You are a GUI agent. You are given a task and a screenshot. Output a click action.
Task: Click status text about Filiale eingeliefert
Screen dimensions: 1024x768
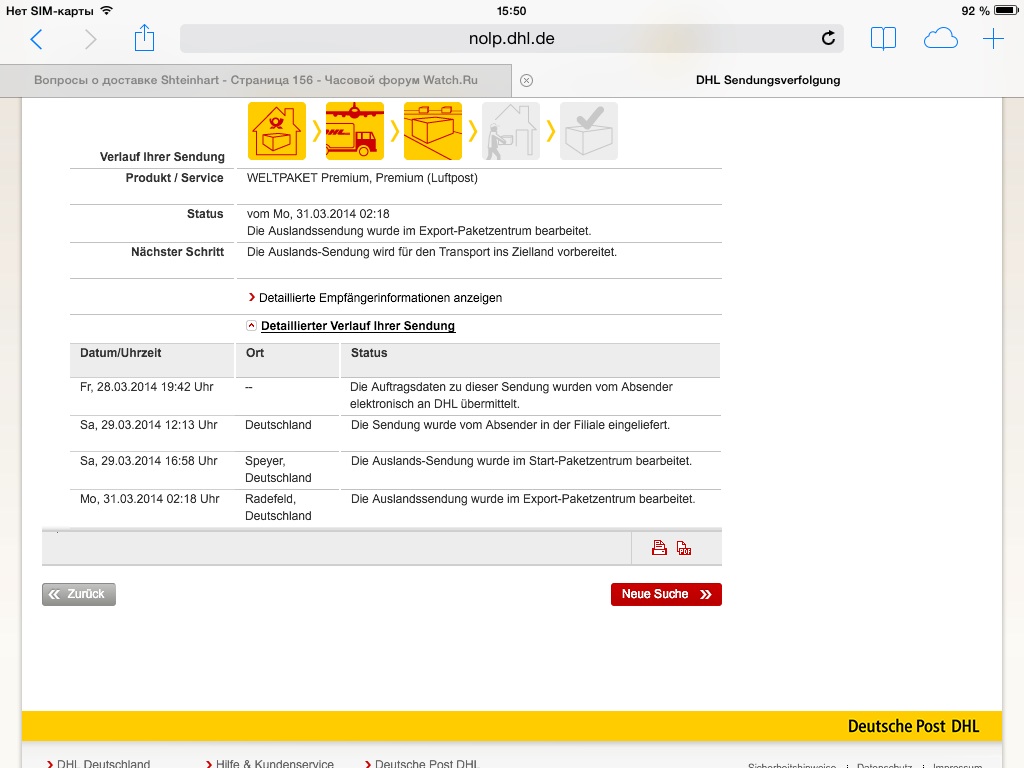(510, 424)
